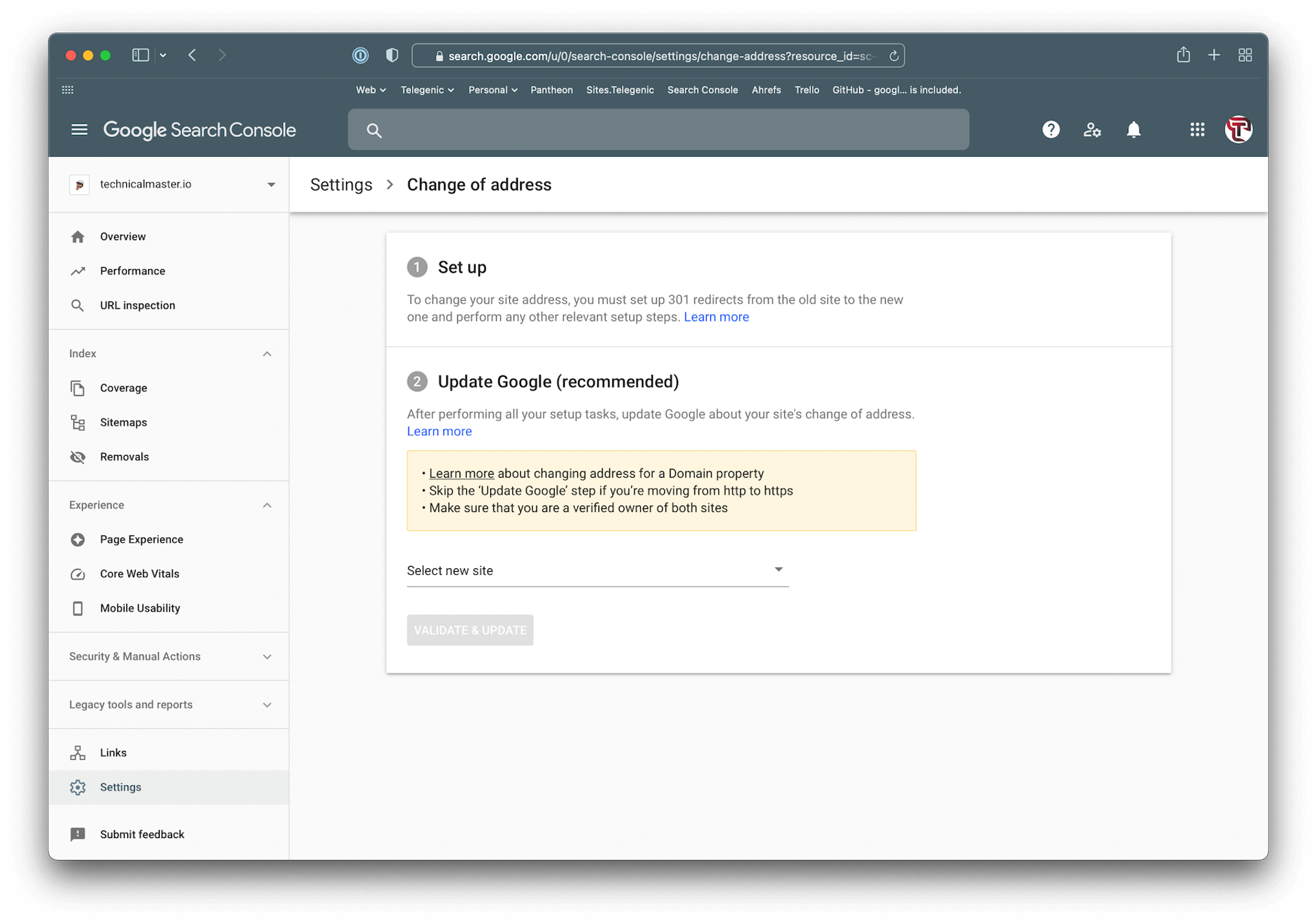The width and height of the screenshot is (1316, 923).
Task: Click the Sitemaps tree icon
Action: pos(78,423)
